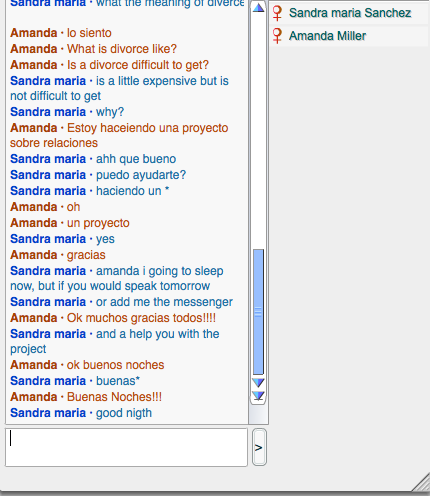Click the empty scrollbar track above the thumb
Image resolution: width=430 pixels, height=496 pixels.
(258, 132)
